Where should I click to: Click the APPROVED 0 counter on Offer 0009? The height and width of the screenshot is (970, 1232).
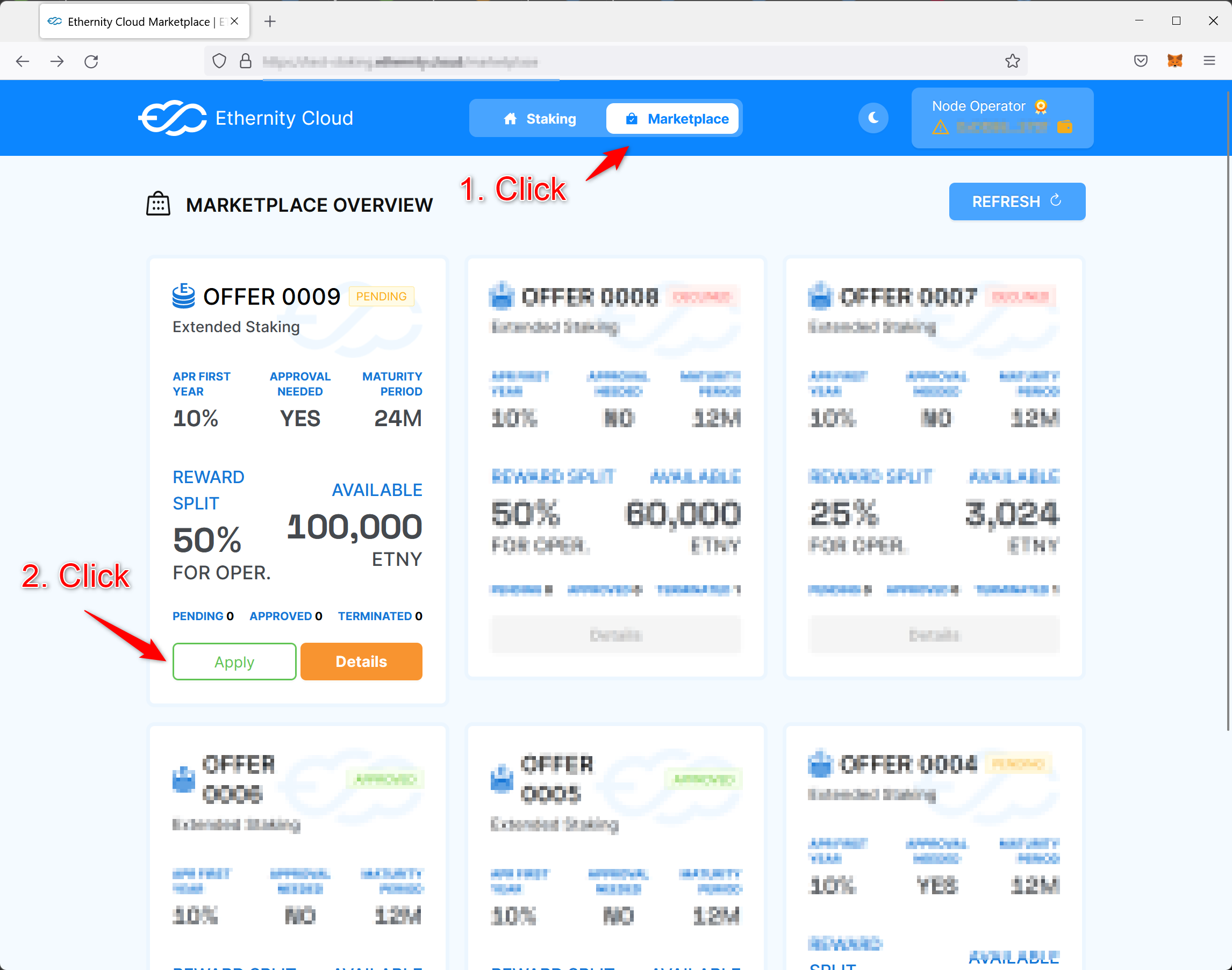(x=286, y=616)
